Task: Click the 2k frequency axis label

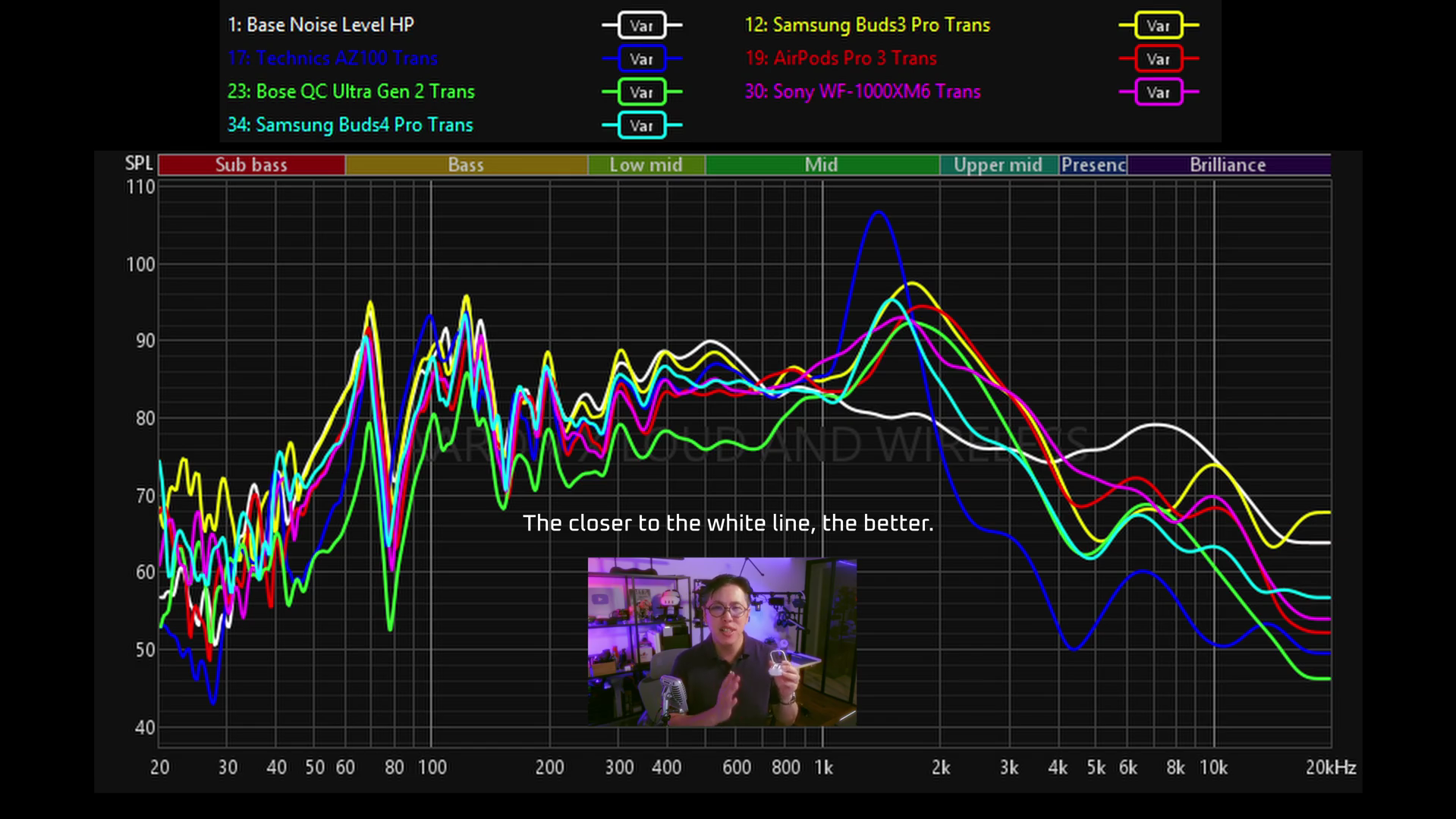Action: (941, 768)
